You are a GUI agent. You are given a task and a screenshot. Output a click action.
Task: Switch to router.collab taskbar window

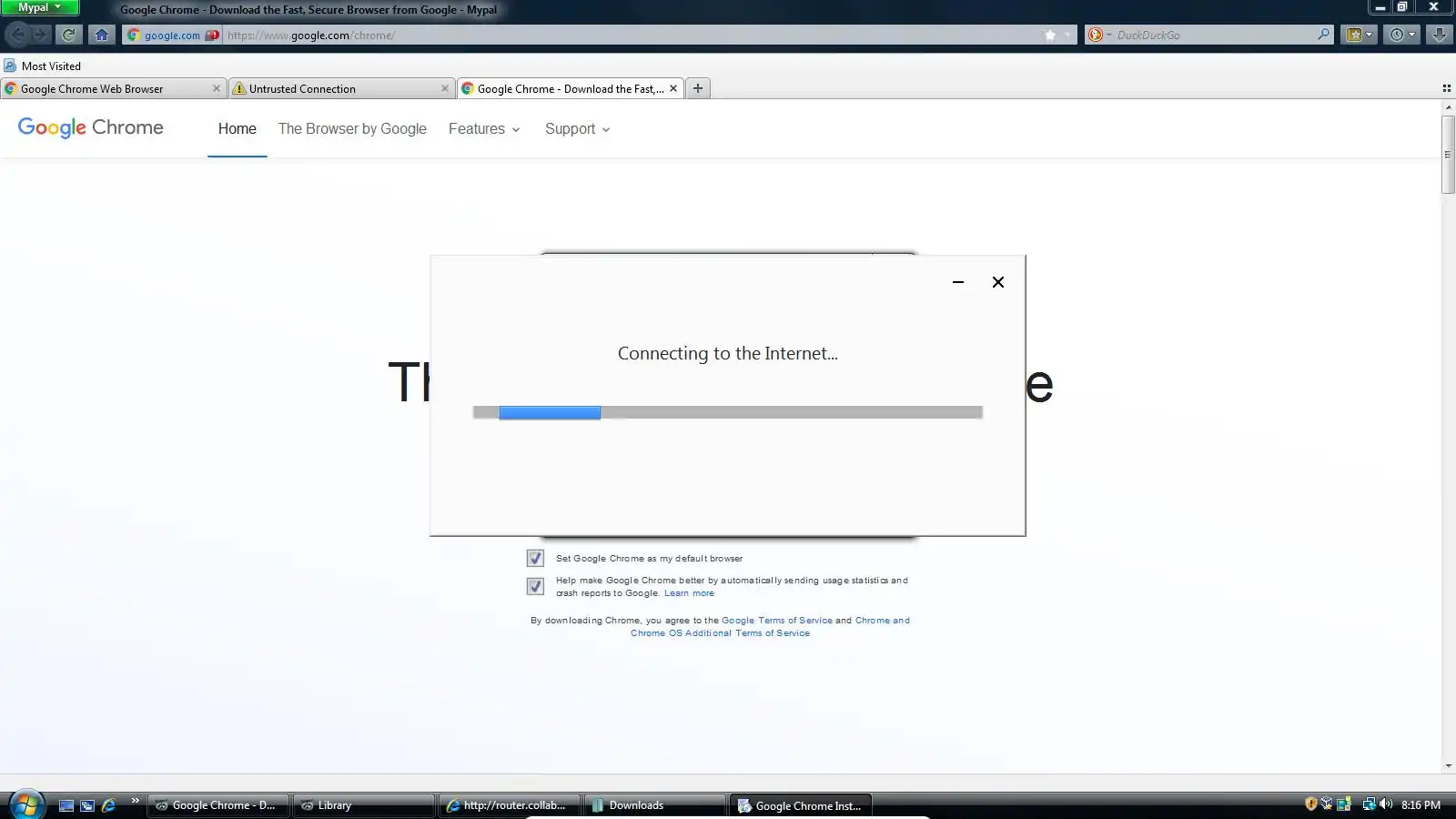[x=510, y=805]
